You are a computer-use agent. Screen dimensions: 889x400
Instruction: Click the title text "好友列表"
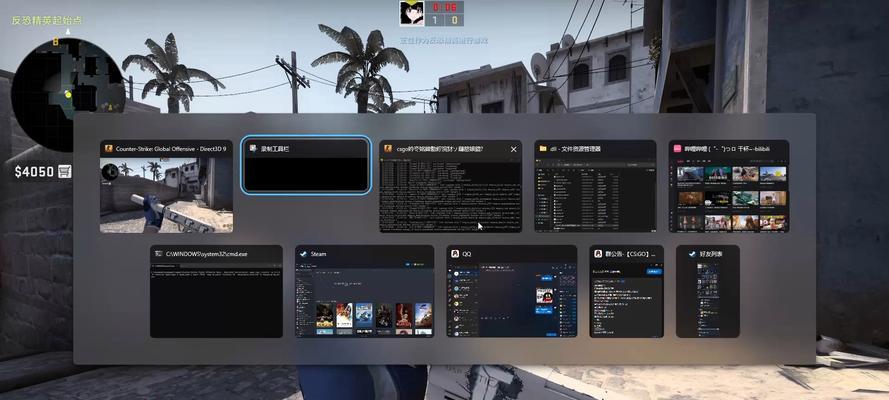click(712, 254)
